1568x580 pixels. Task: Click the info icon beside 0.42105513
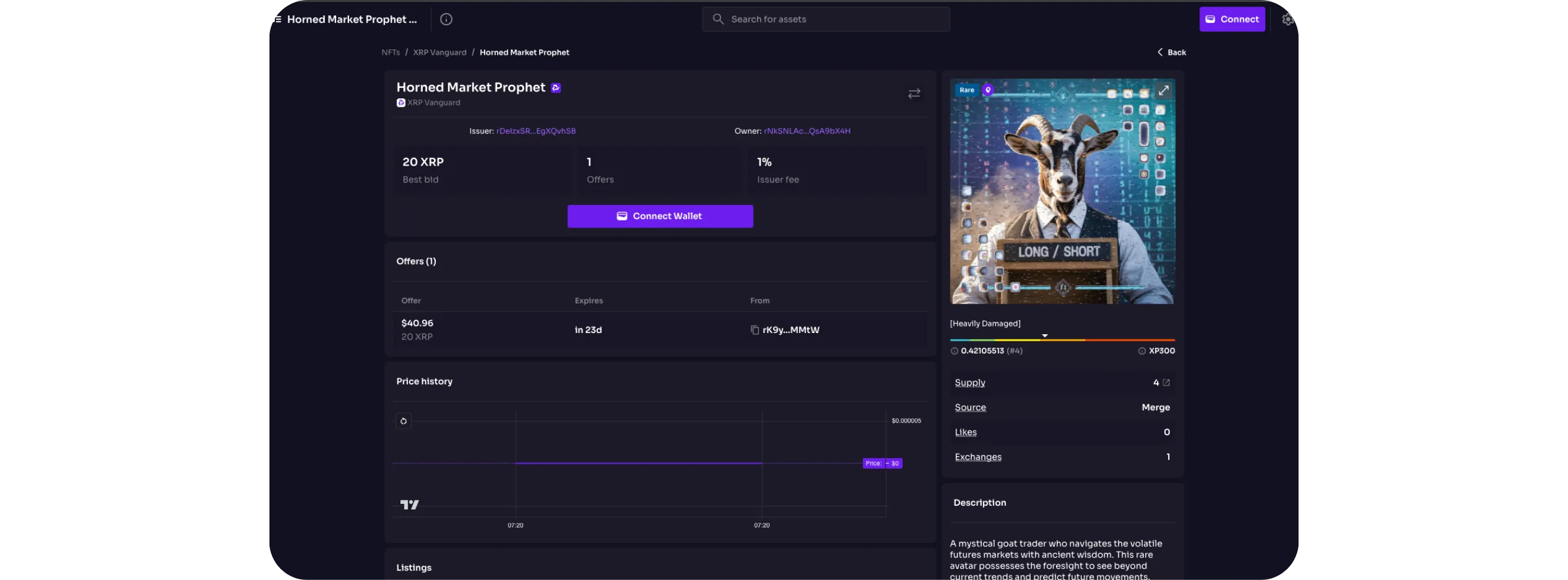pyautogui.click(x=955, y=351)
